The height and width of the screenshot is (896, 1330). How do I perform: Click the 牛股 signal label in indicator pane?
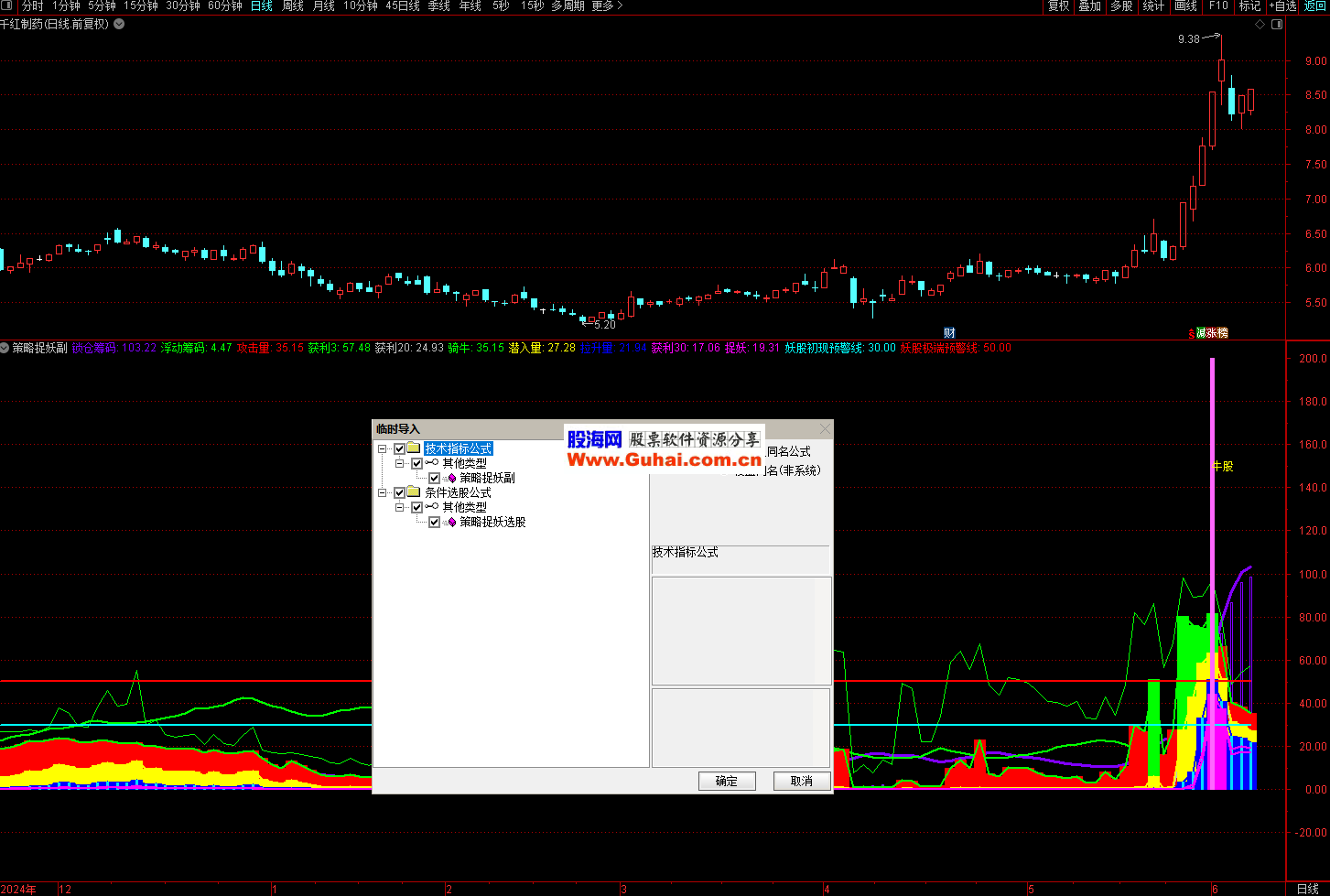(x=1222, y=466)
